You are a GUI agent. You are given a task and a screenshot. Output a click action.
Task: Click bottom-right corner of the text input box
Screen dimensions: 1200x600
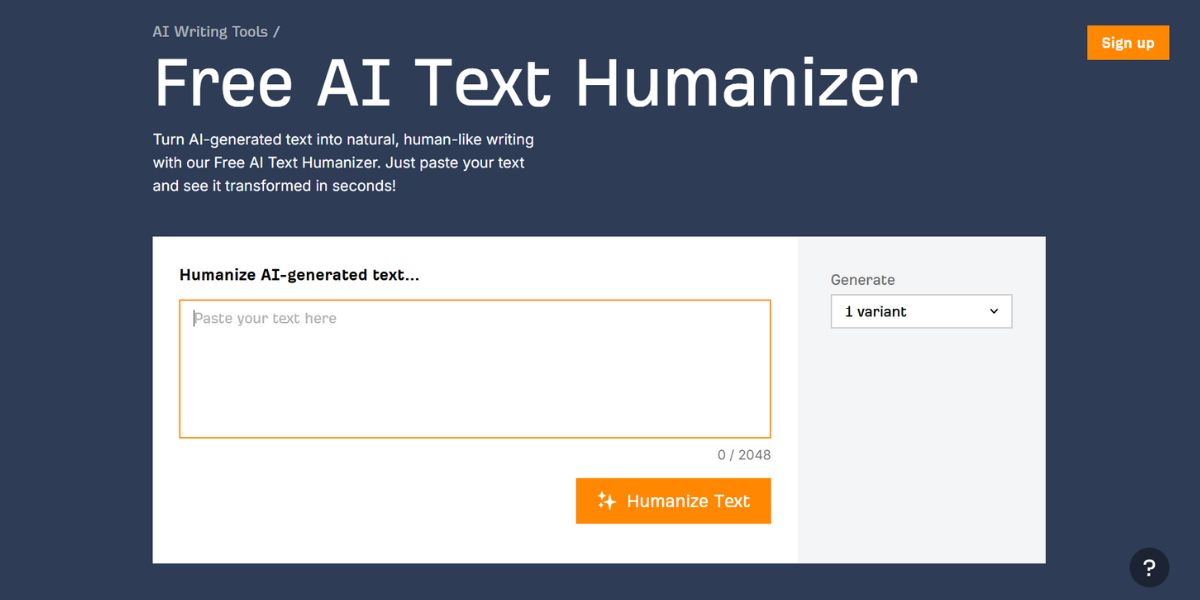click(x=764, y=431)
